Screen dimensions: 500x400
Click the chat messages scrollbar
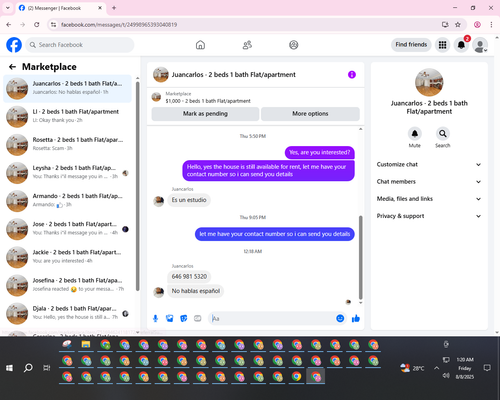tap(360, 257)
